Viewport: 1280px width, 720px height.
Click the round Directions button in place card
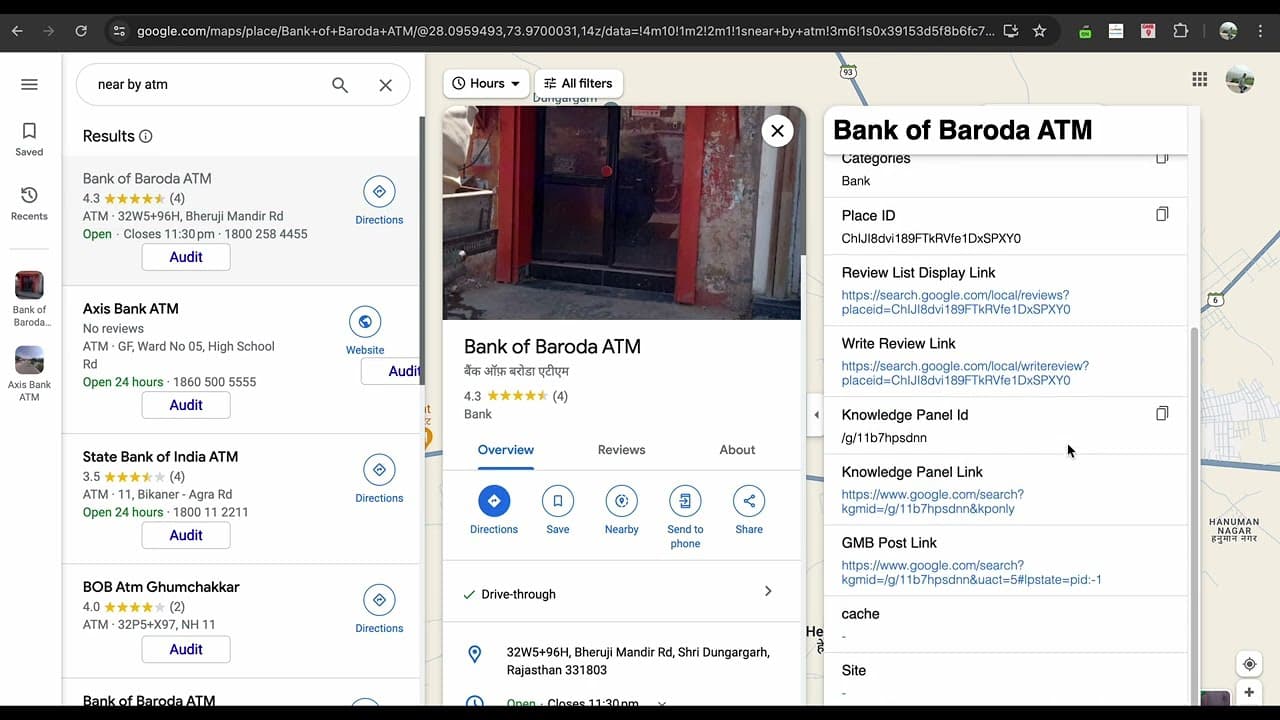point(494,501)
